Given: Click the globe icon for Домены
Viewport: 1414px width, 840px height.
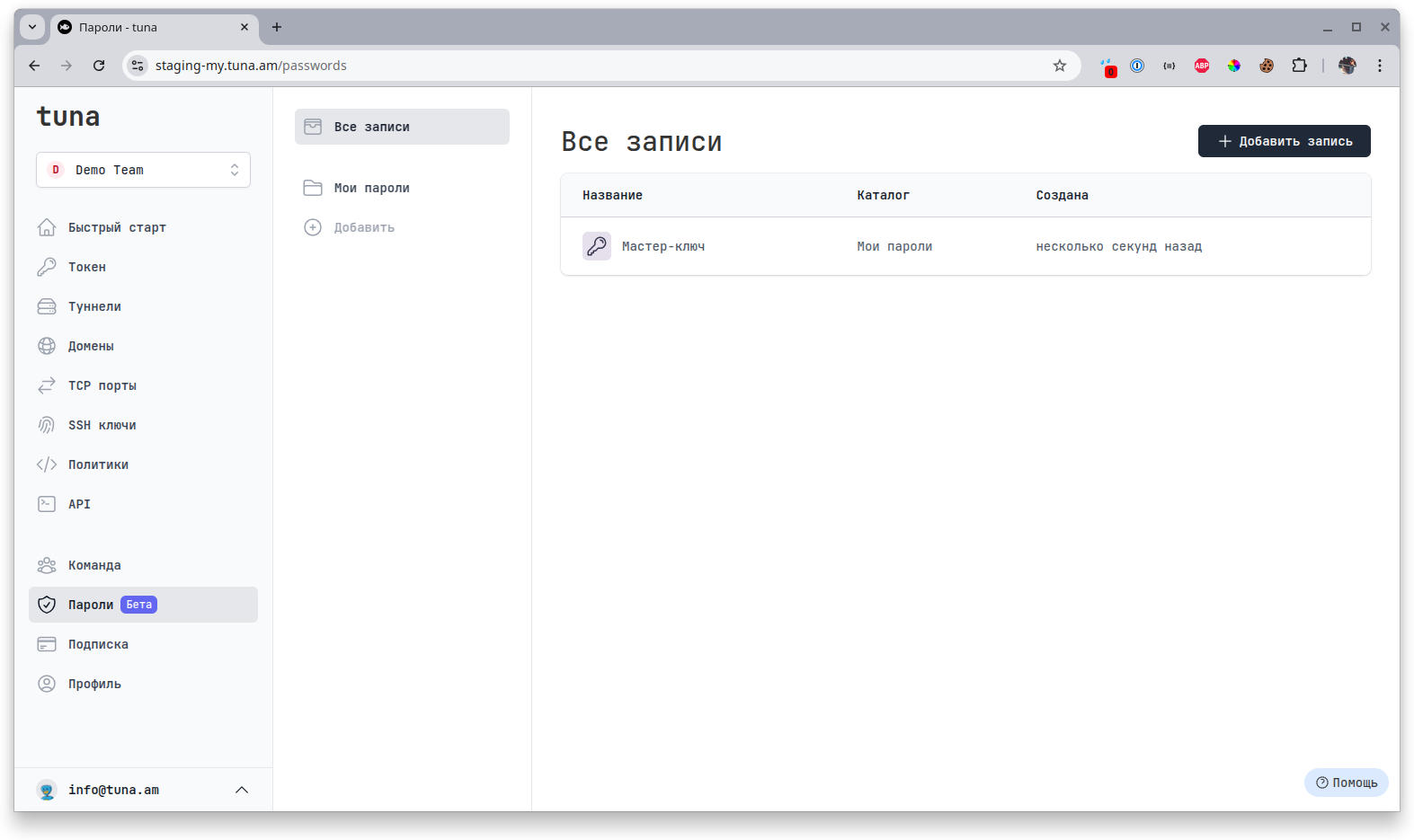Looking at the screenshot, I should coord(47,346).
